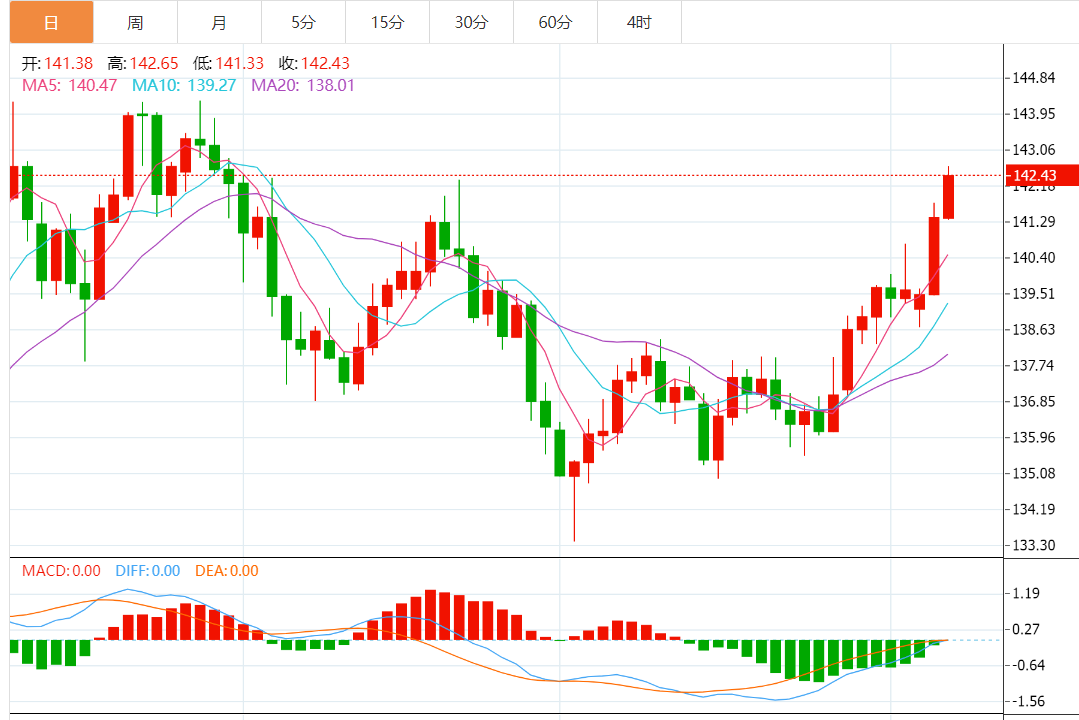Viewport: 1079px width, 720px height.
Task: Click the MA20: 138.01 indicator label
Action: (x=303, y=85)
